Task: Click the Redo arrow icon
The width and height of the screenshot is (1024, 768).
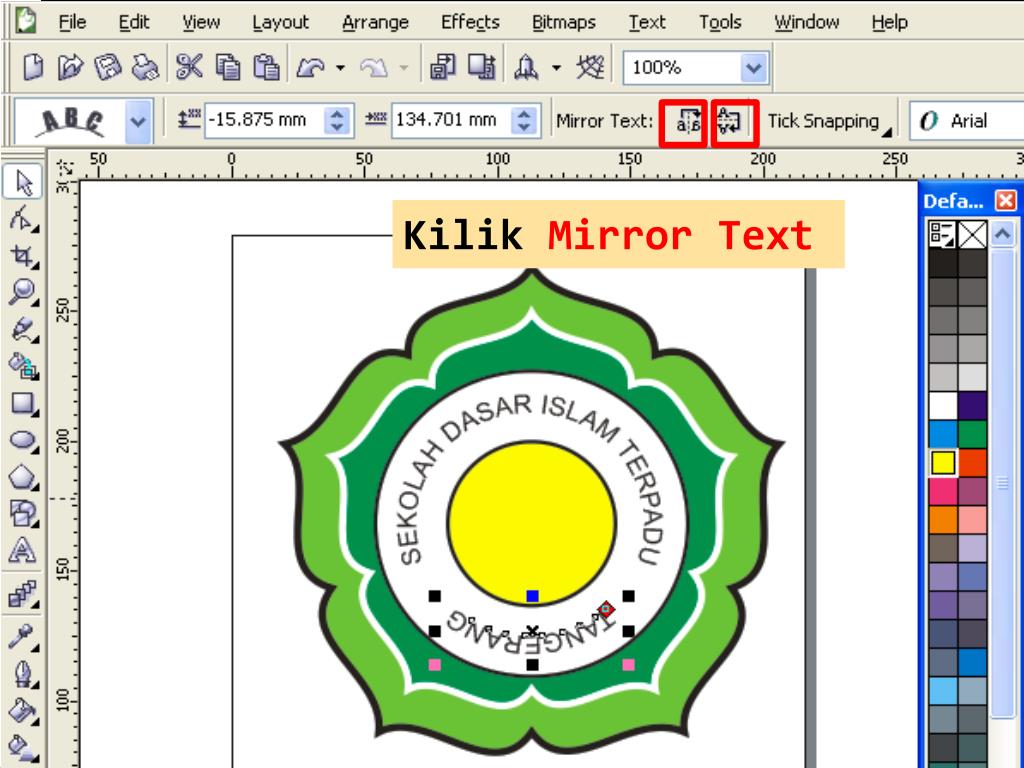Action: click(373, 67)
